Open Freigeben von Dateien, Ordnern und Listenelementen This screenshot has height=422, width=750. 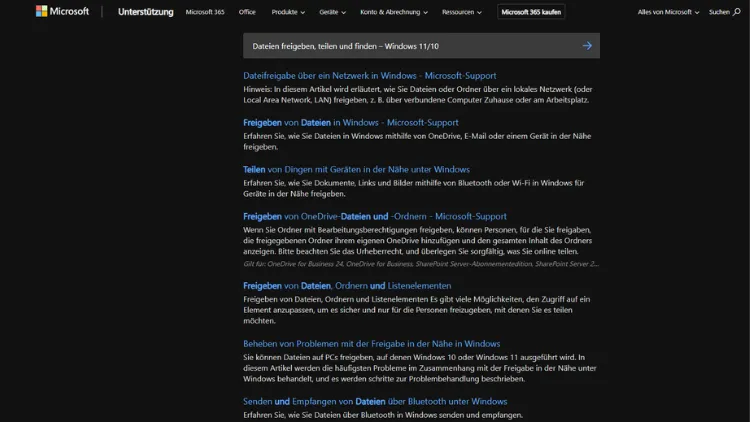coord(347,286)
